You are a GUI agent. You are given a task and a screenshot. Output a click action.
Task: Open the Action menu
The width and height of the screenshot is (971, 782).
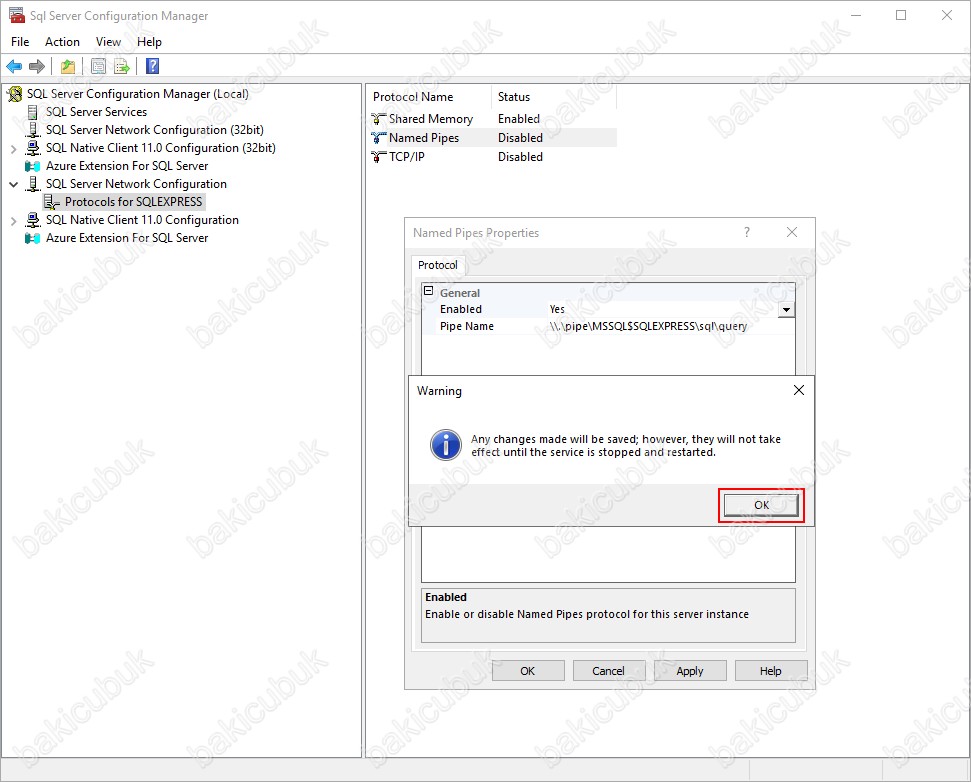coord(63,41)
